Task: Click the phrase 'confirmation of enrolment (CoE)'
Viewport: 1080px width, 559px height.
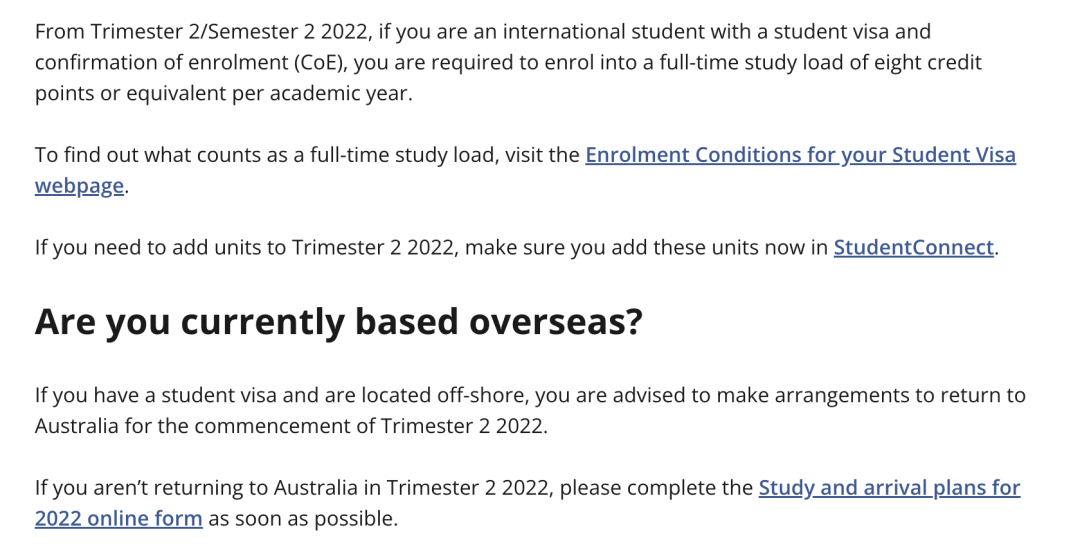Action: click(191, 63)
